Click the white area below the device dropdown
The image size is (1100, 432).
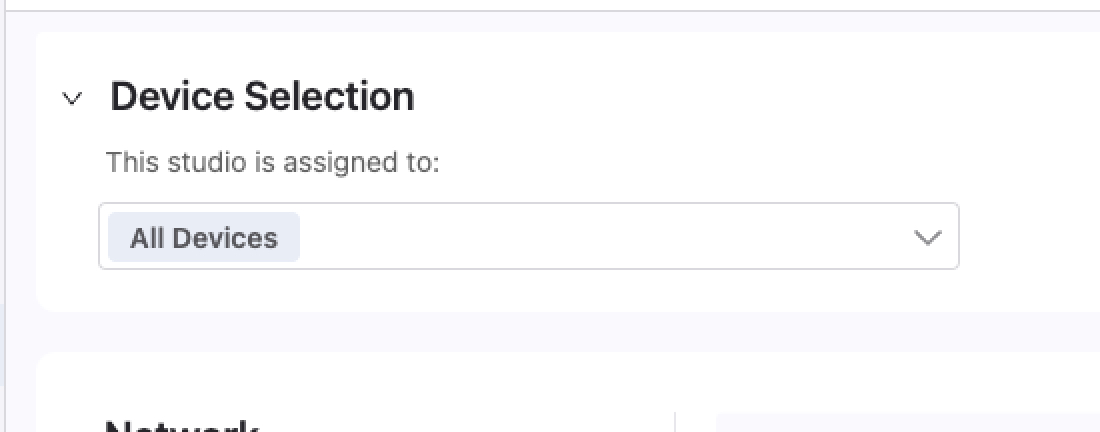coord(500,290)
